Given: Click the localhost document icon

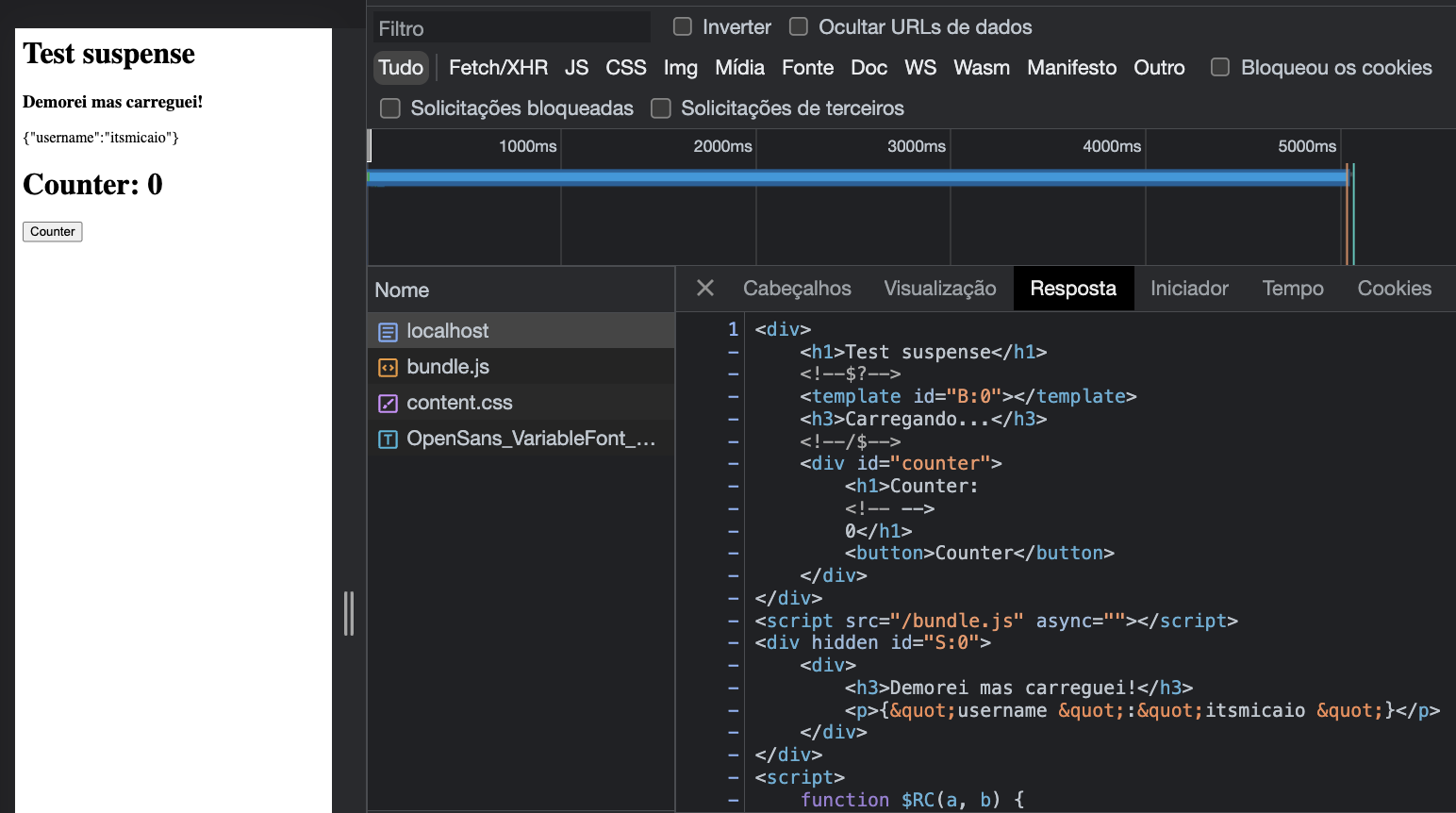Looking at the screenshot, I should click(388, 332).
